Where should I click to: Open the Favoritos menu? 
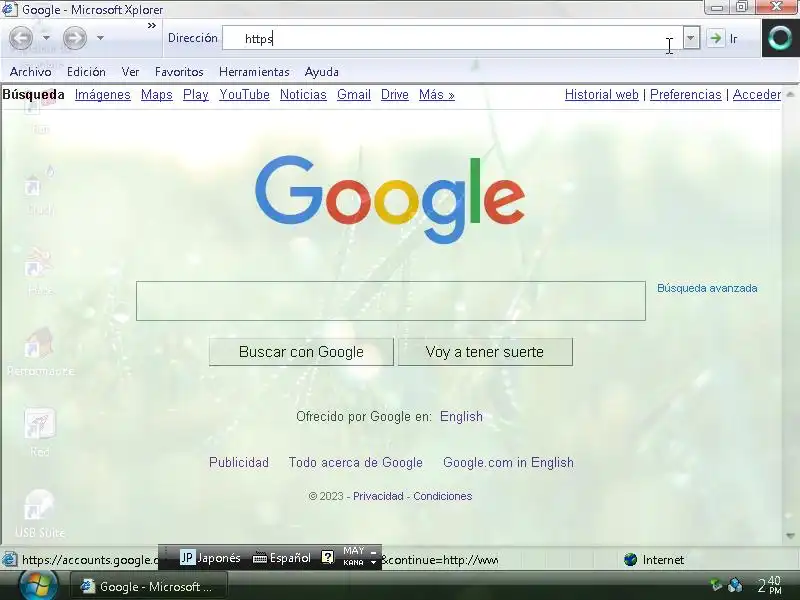(179, 72)
